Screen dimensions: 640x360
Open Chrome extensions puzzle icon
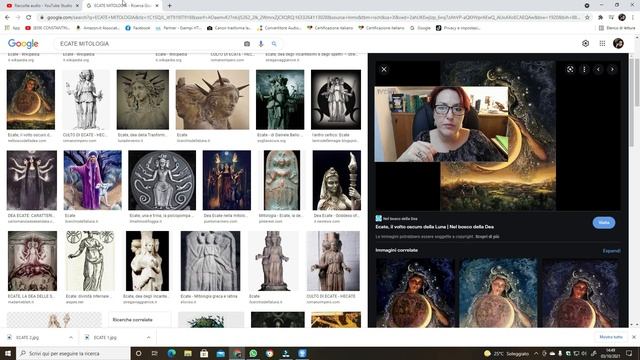click(600, 18)
